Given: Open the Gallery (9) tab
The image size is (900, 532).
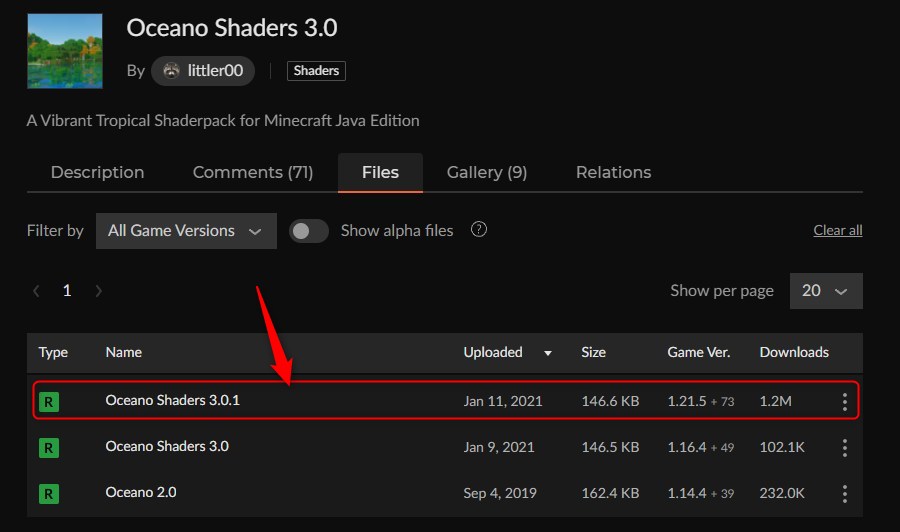Looking at the screenshot, I should [x=487, y=172].
